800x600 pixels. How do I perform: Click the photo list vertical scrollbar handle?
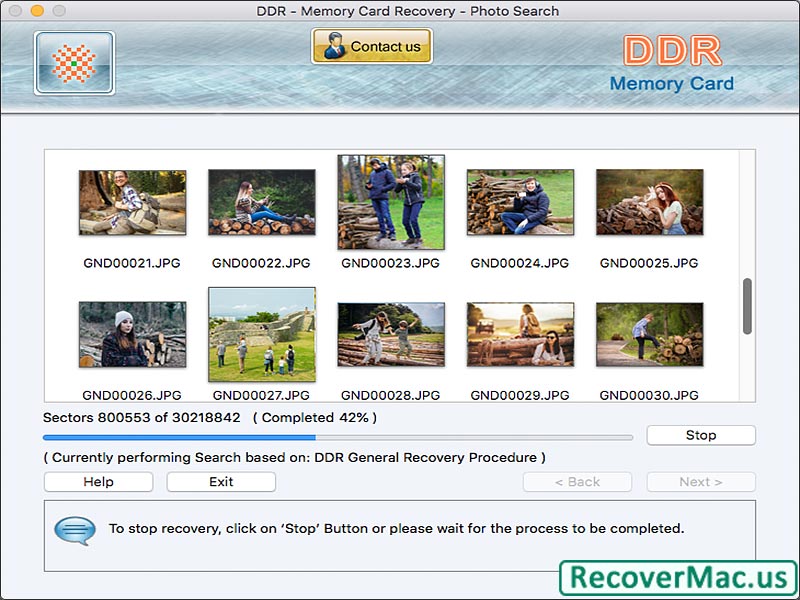[x=747, y=306]
